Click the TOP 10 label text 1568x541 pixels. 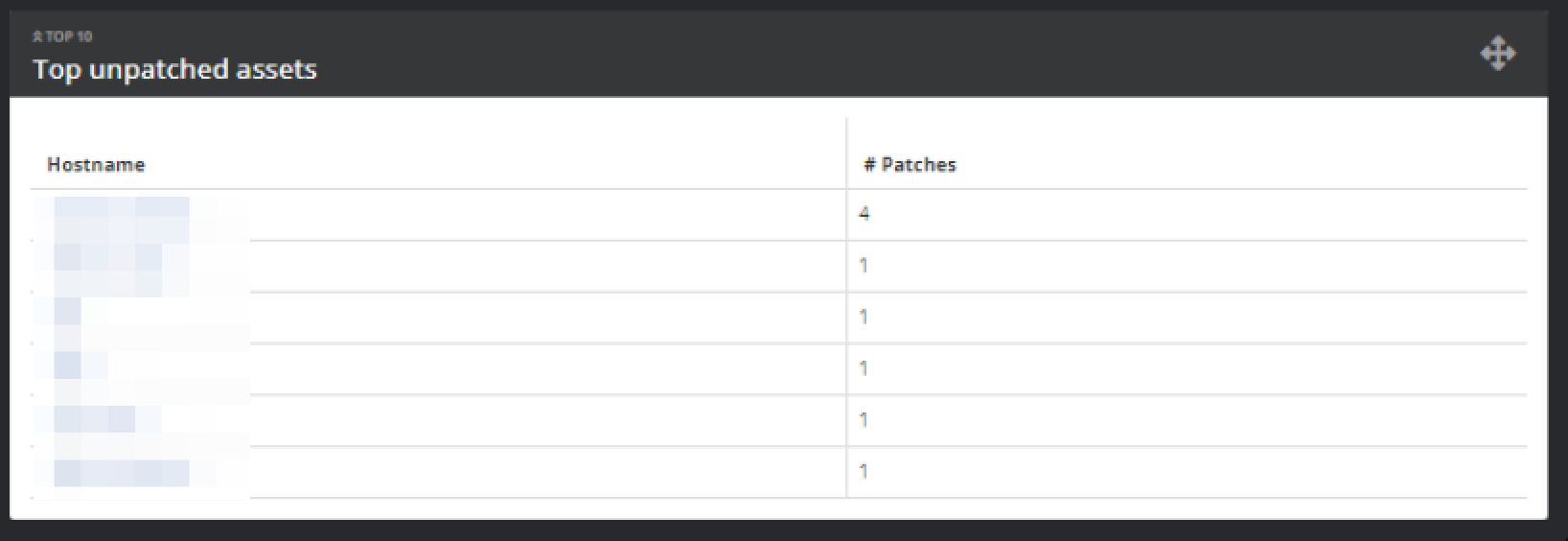point(69,37)
